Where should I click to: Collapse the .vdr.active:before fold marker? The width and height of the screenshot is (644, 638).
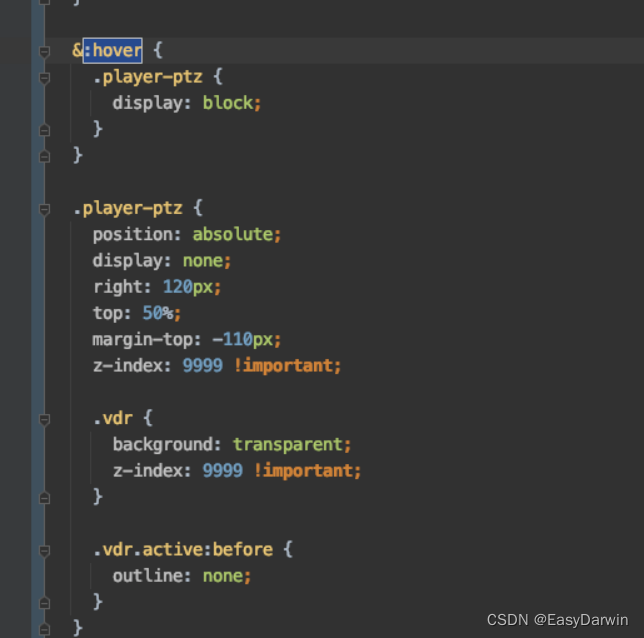pos(44,551)
